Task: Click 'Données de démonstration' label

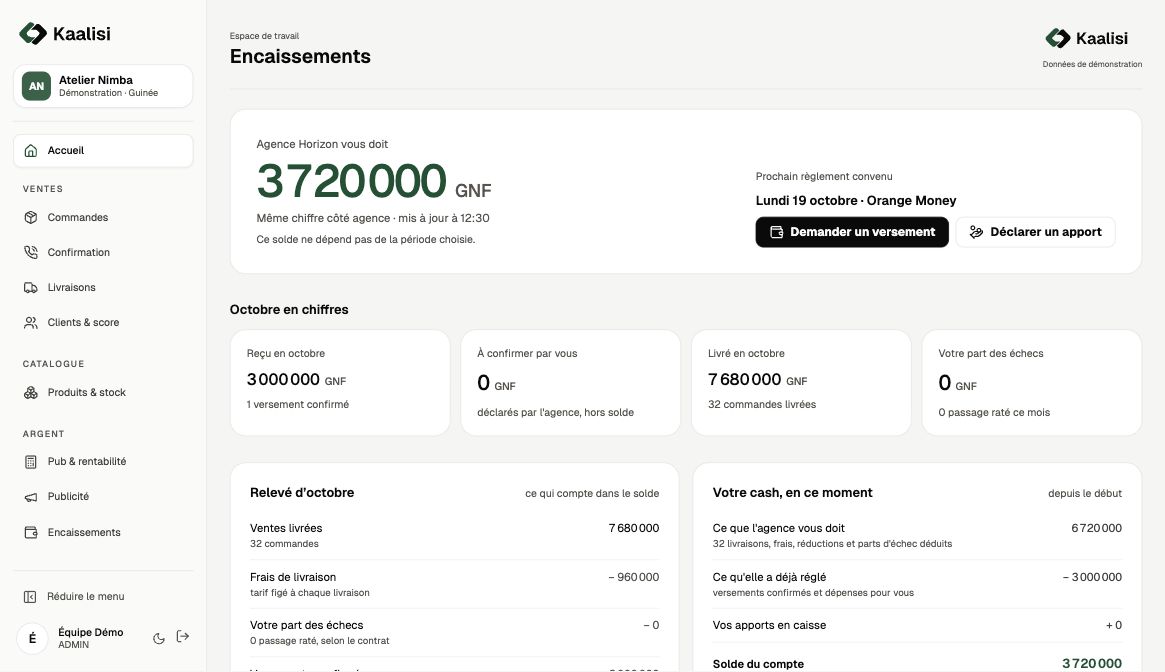Action: tap(1092, 65)
